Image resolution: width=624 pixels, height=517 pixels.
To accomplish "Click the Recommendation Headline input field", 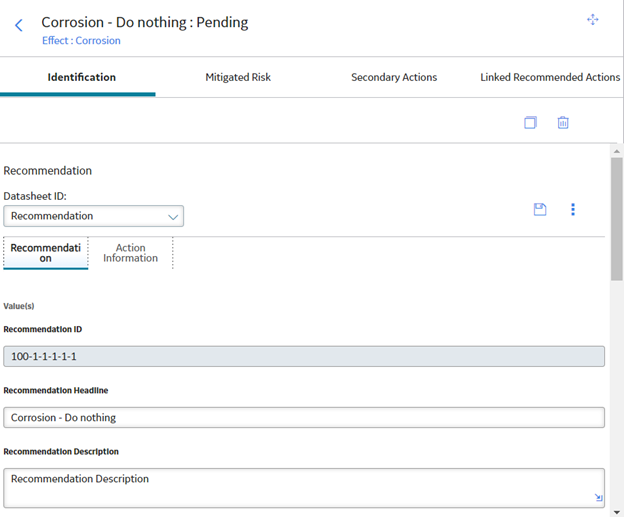I will pos(304,418).
